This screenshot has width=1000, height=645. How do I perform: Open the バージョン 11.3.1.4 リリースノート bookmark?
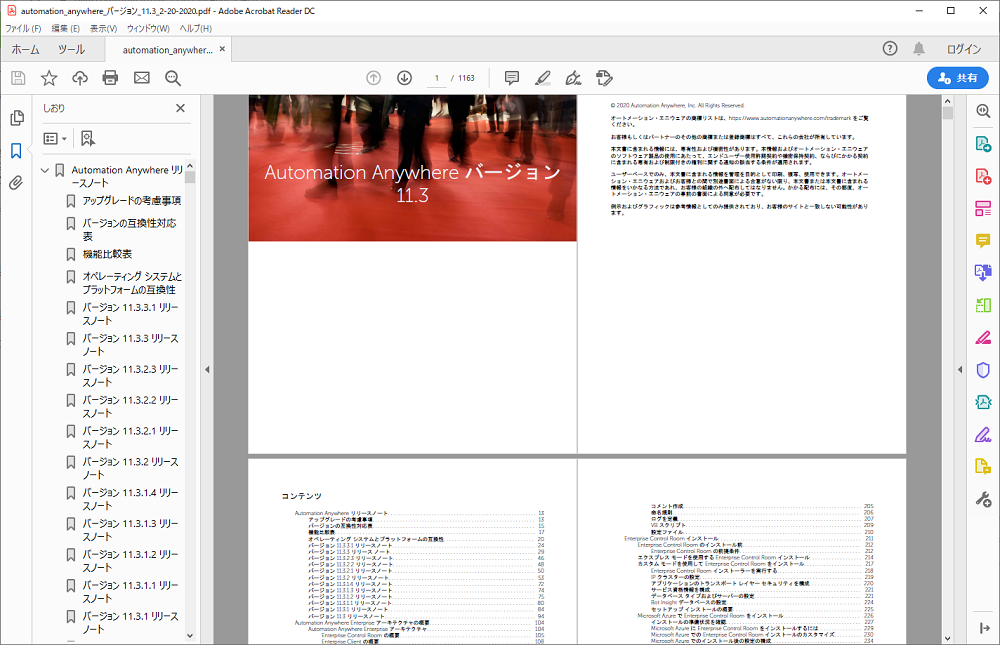coord(130,499)
